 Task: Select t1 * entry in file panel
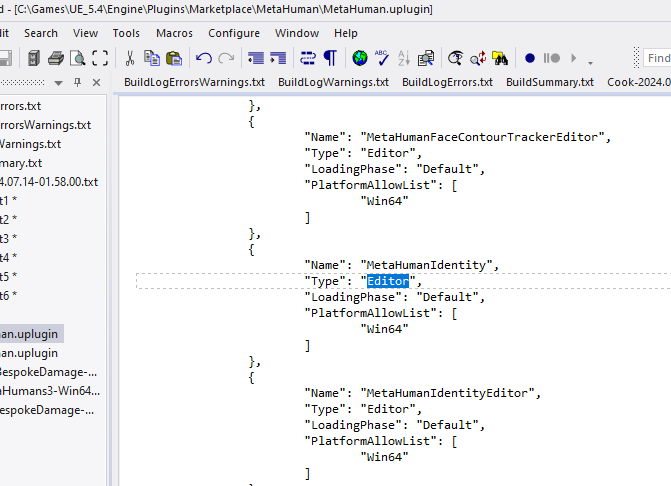pos(9,200)
